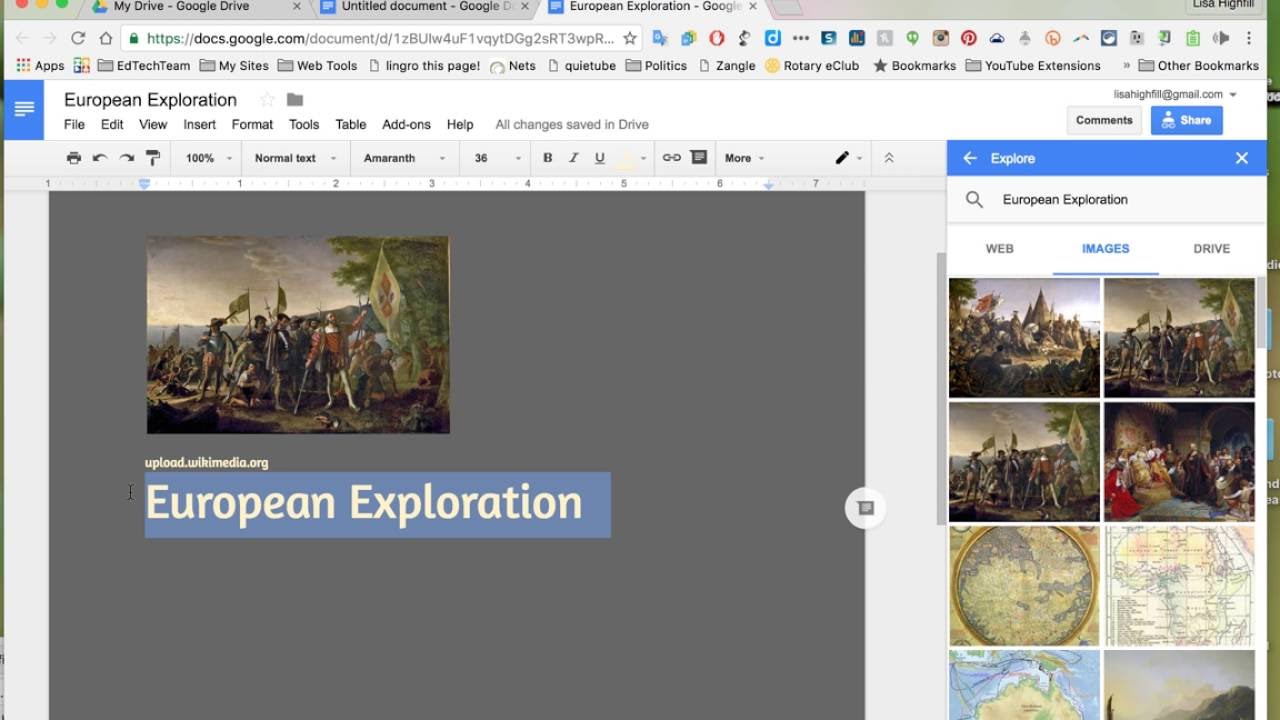
Task: Open the More toolbar options
Action: tap(744, 158)
